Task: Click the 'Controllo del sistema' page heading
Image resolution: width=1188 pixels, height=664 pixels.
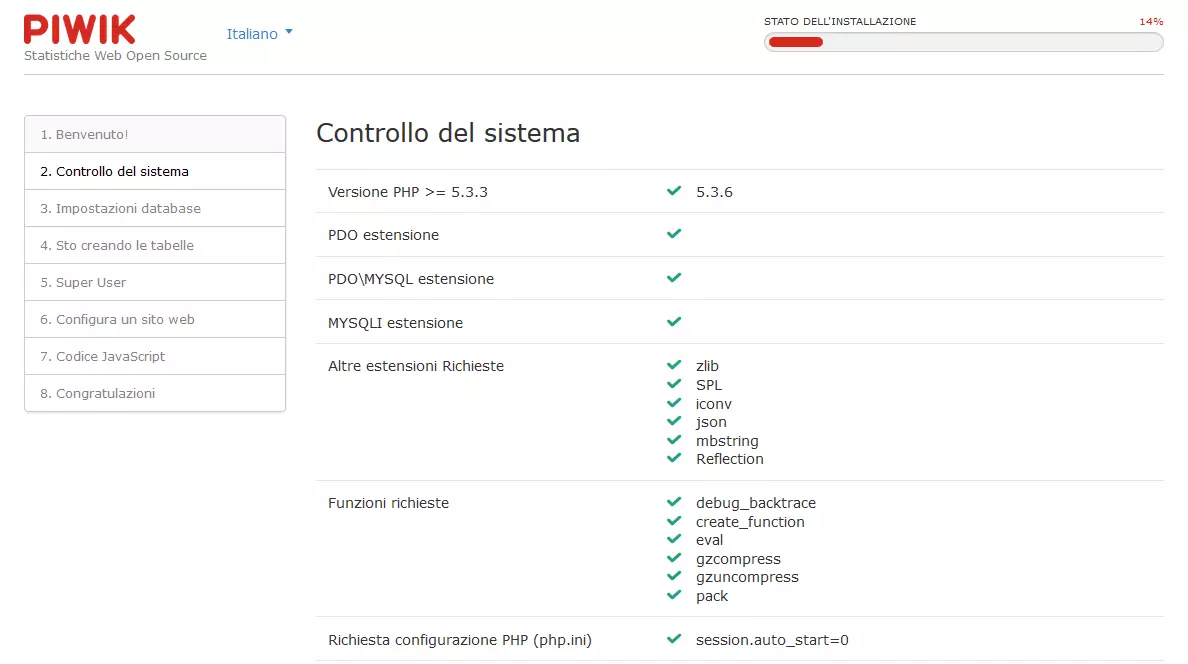Action: (x=448, y=133)
